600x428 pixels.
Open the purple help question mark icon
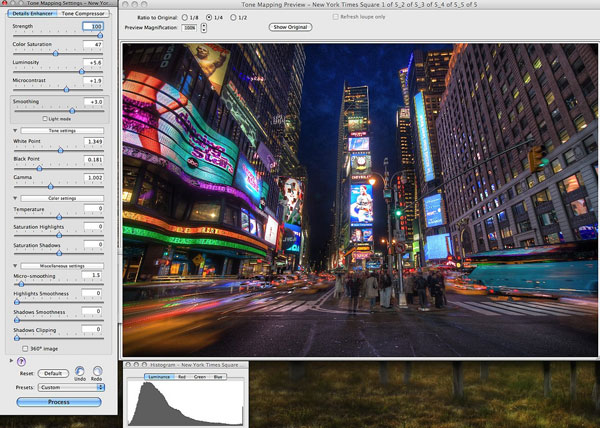click(21, 360)
